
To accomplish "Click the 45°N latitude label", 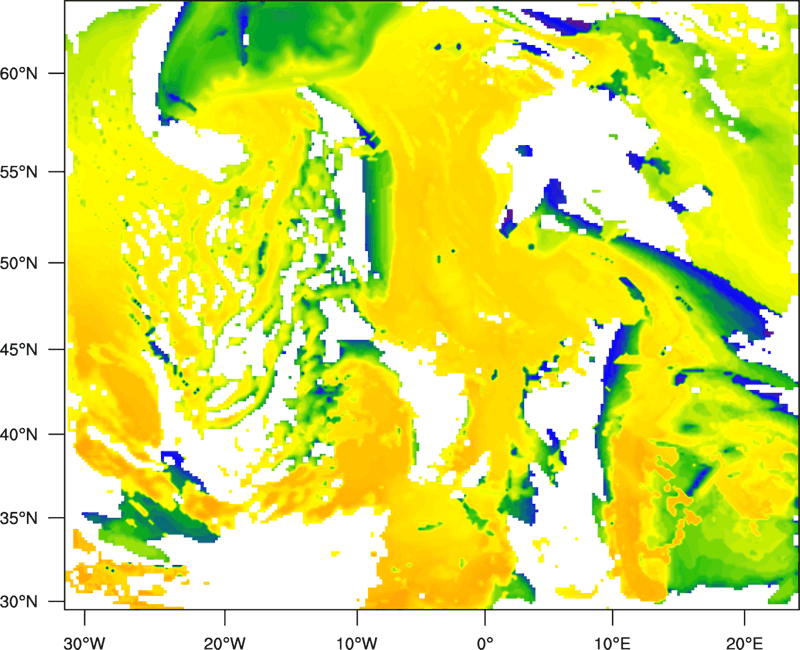I will (x=19, y=350).
